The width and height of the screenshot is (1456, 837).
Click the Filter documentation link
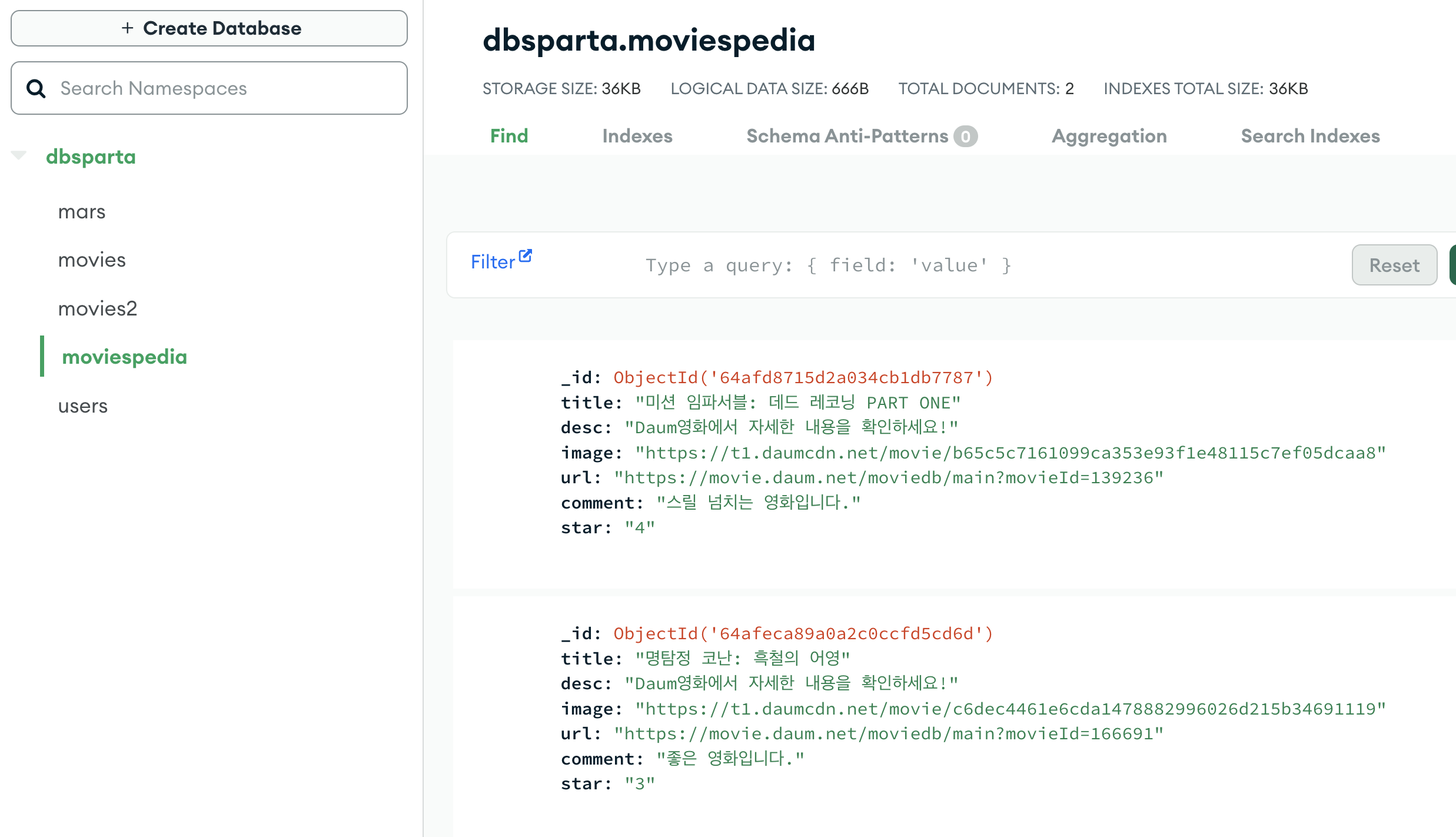click(493, 262)
